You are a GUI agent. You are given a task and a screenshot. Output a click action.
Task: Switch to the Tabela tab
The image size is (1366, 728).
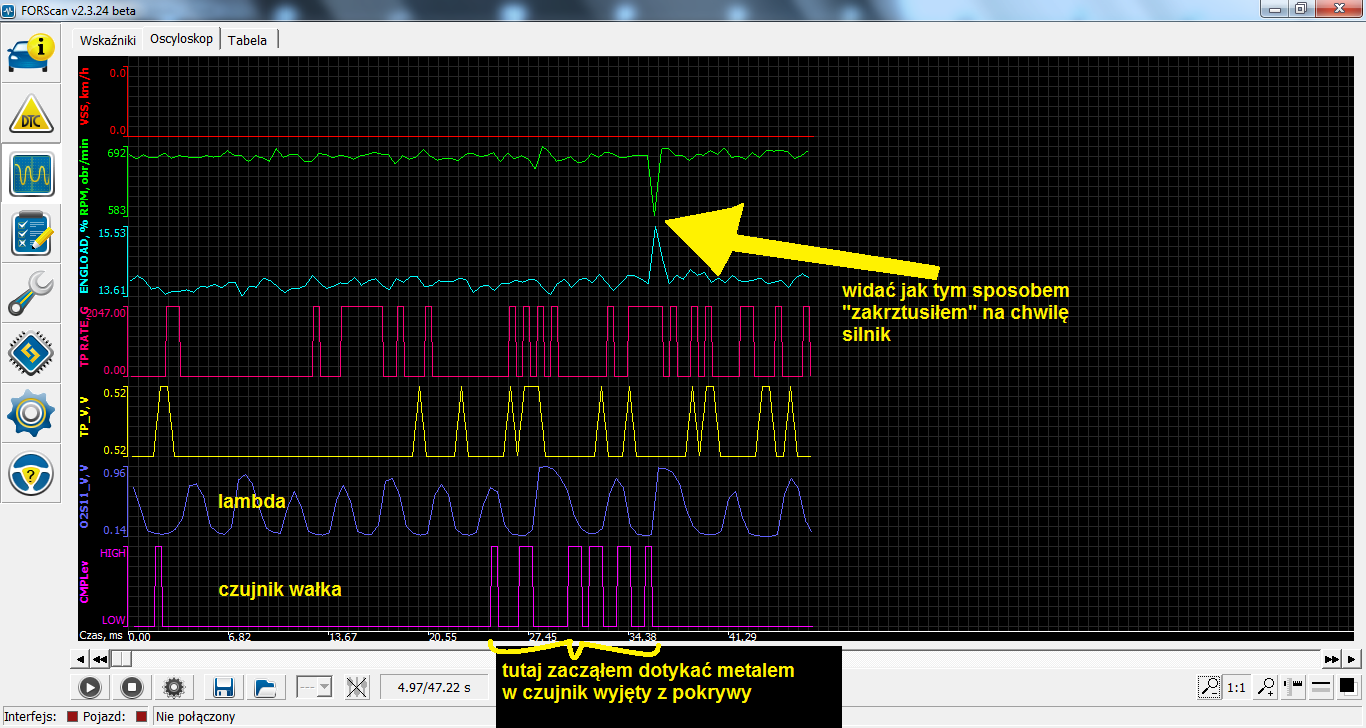pos(248,40)
